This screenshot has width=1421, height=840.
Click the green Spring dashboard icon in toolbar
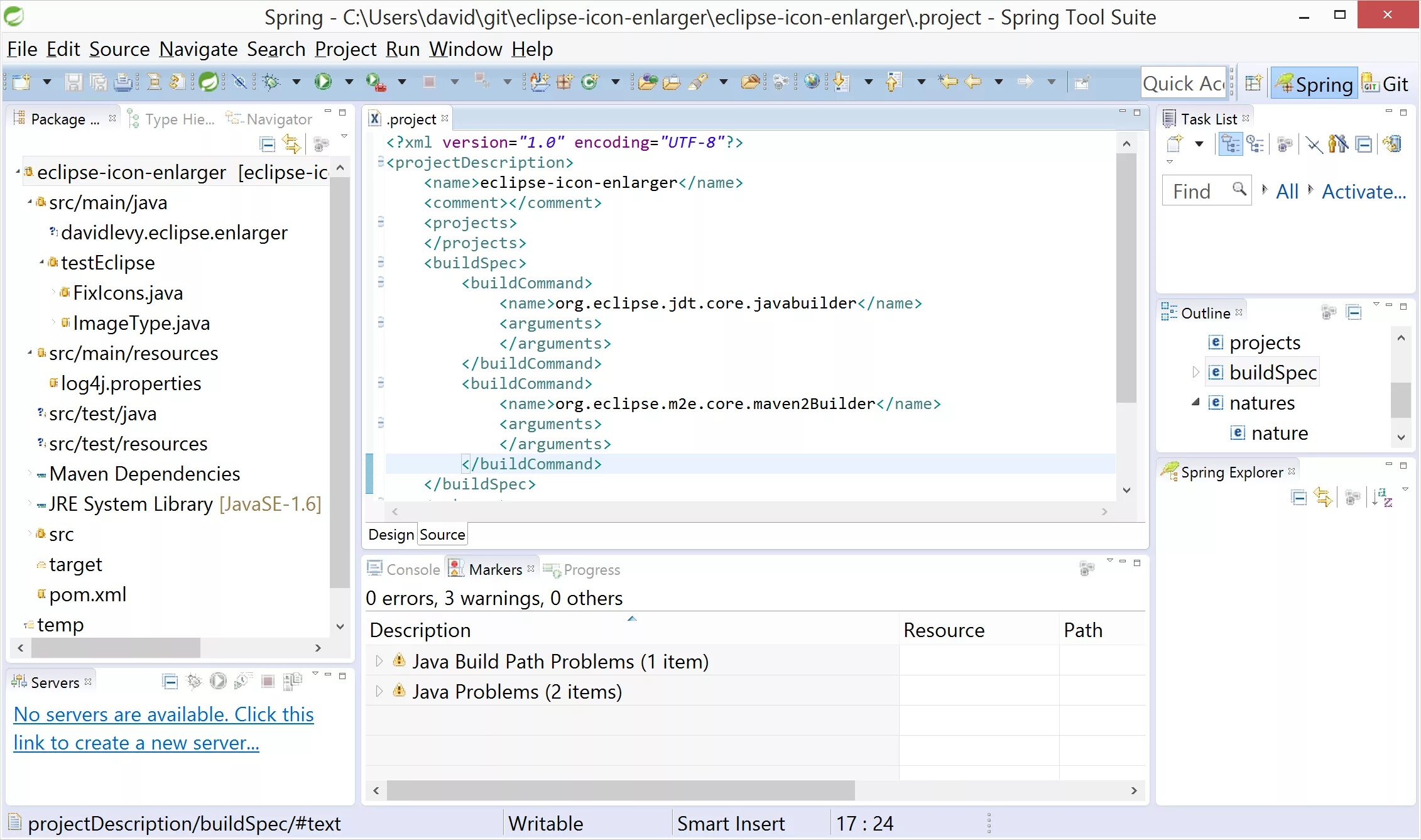[208, 82]
